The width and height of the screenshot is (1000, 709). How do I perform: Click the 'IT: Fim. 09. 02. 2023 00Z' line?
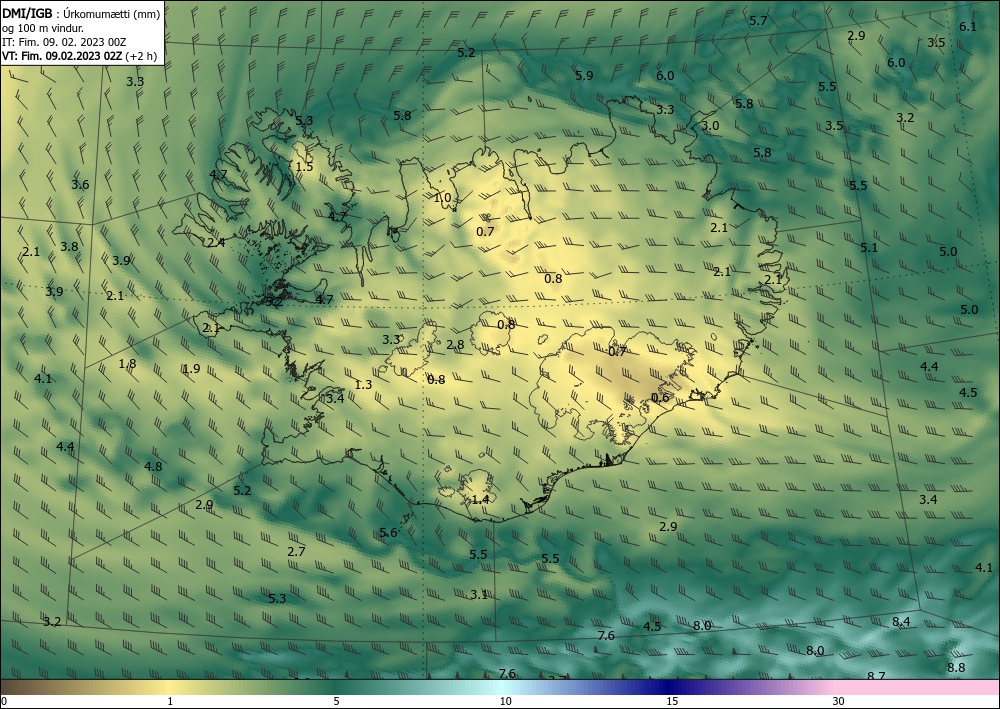pos(64,42)
